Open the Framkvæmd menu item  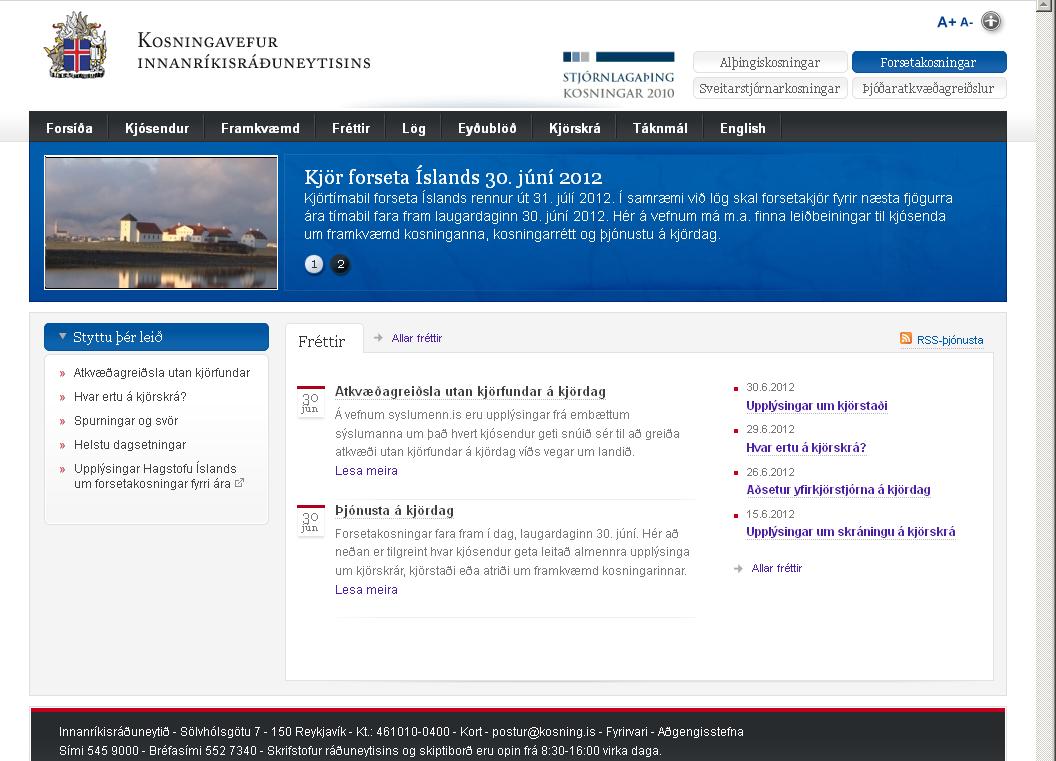[260, 128]
